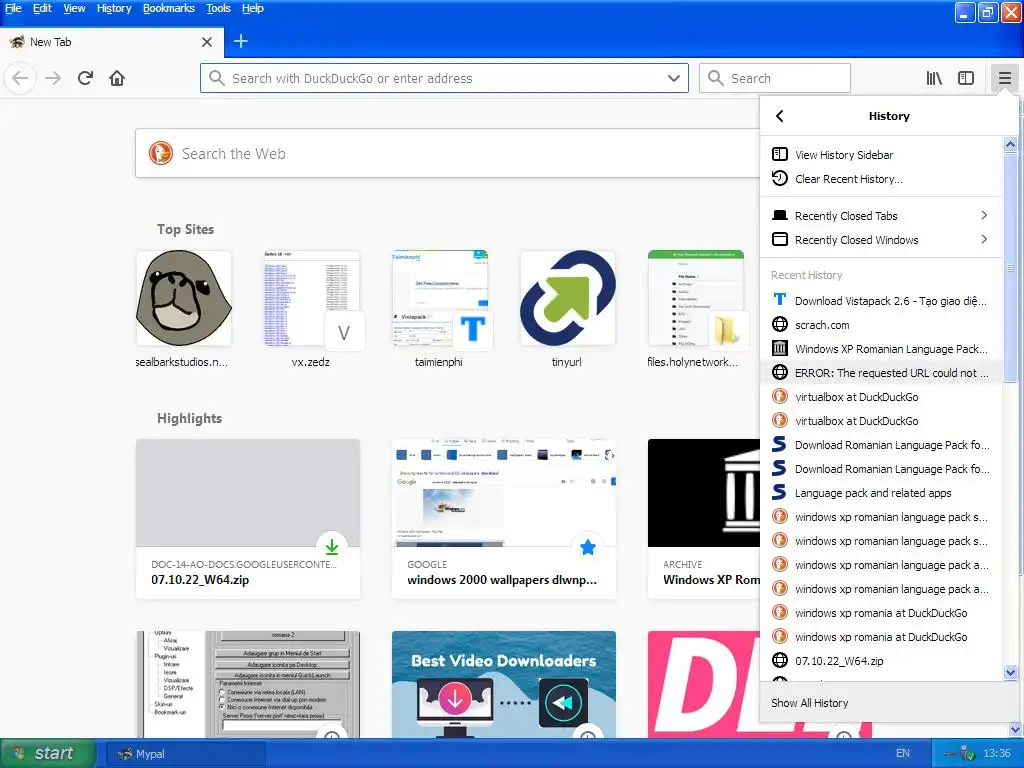Reload the current page
The height and width of the screenshot is (768, 1024).
(85, 78)
